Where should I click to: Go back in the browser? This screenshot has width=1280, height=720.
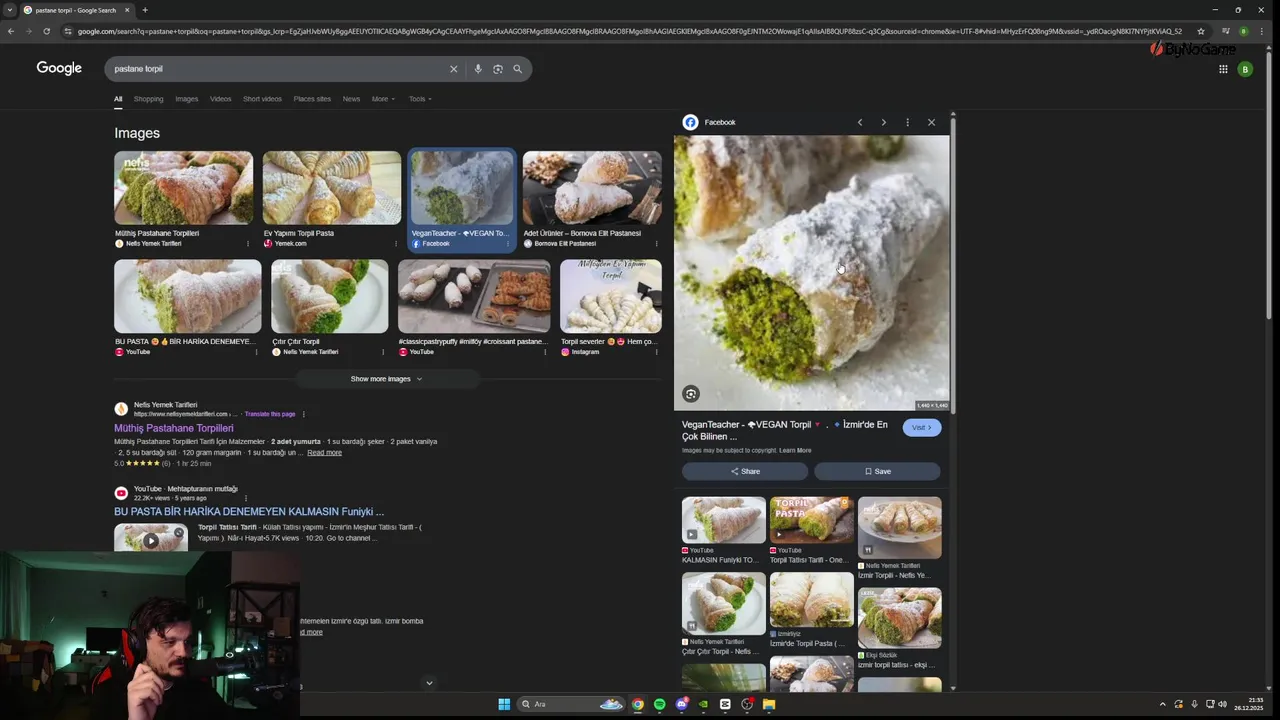(11, 31)
